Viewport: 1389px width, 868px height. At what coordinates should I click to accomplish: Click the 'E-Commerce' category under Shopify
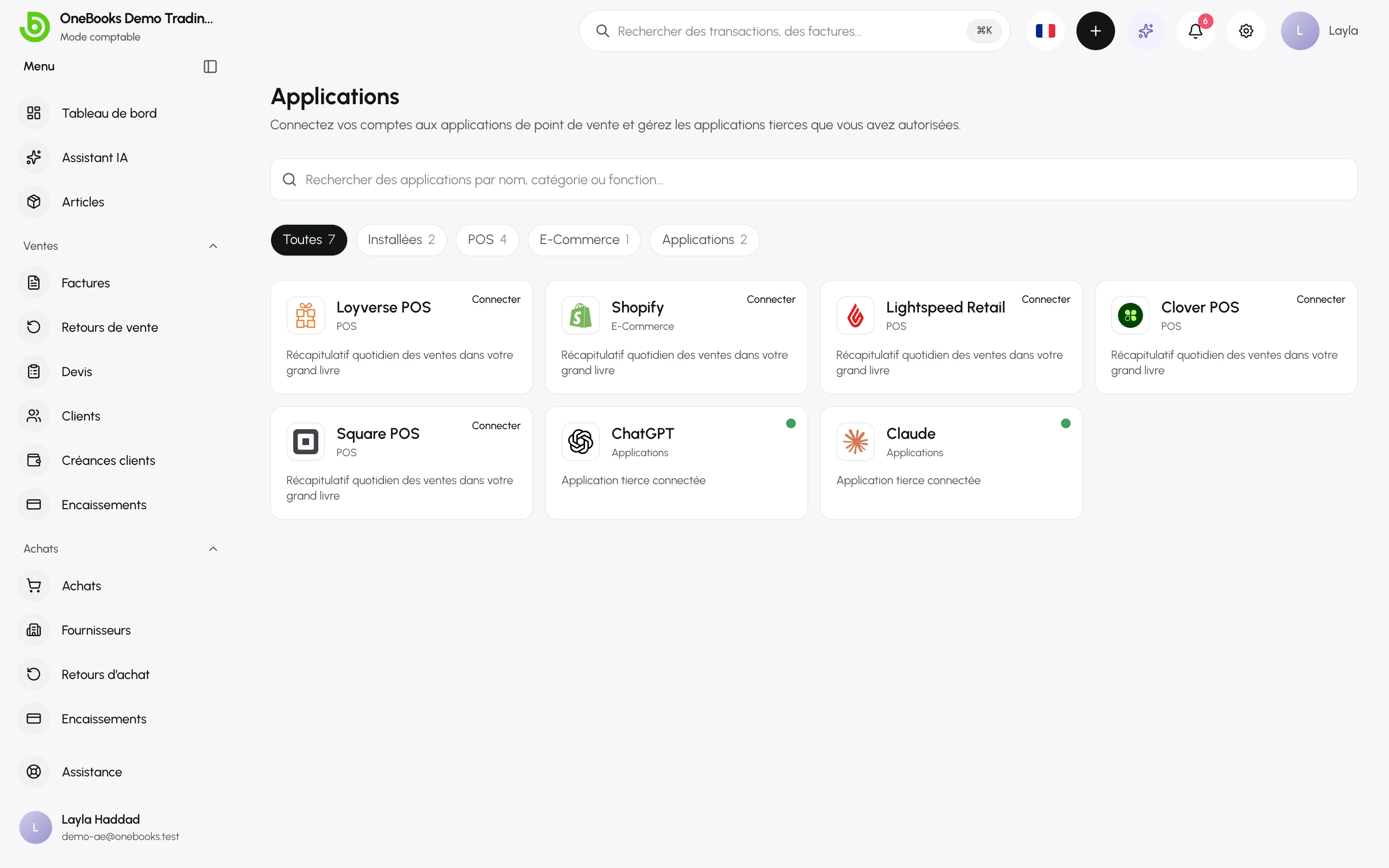[642, 326]
